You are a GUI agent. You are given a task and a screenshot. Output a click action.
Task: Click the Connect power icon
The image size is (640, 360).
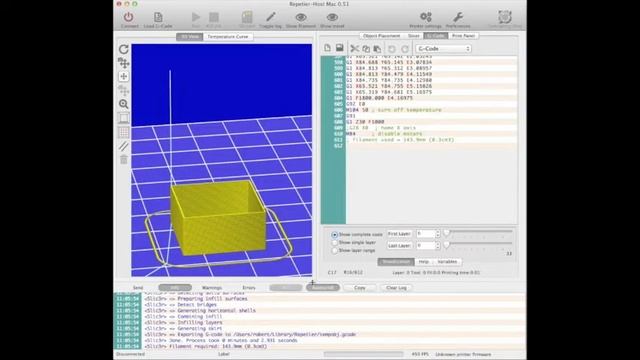point(129,17)
